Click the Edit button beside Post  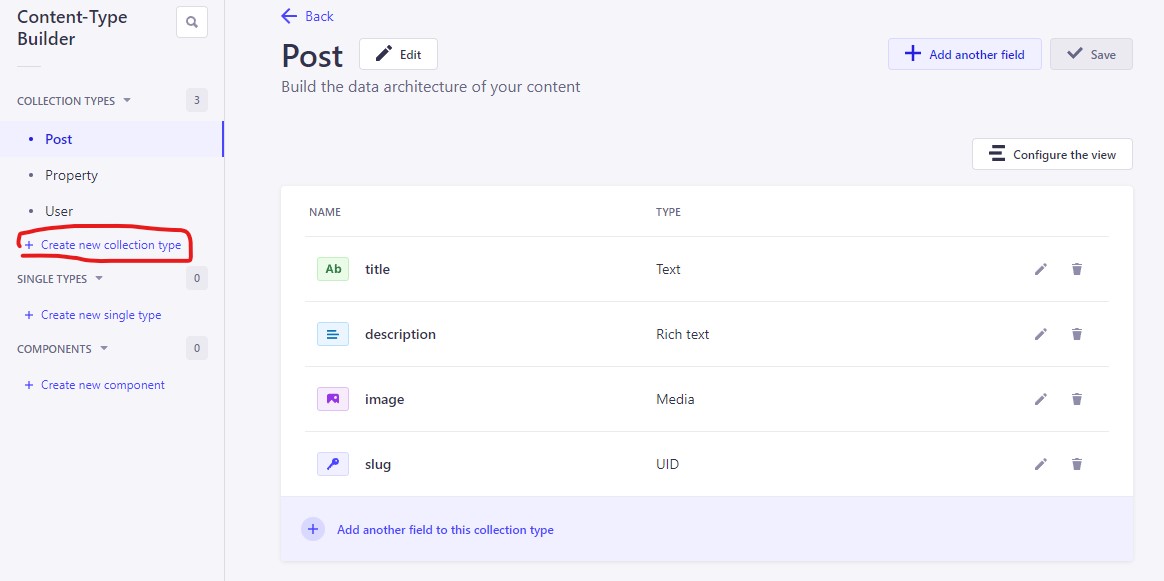pos(398,54)
